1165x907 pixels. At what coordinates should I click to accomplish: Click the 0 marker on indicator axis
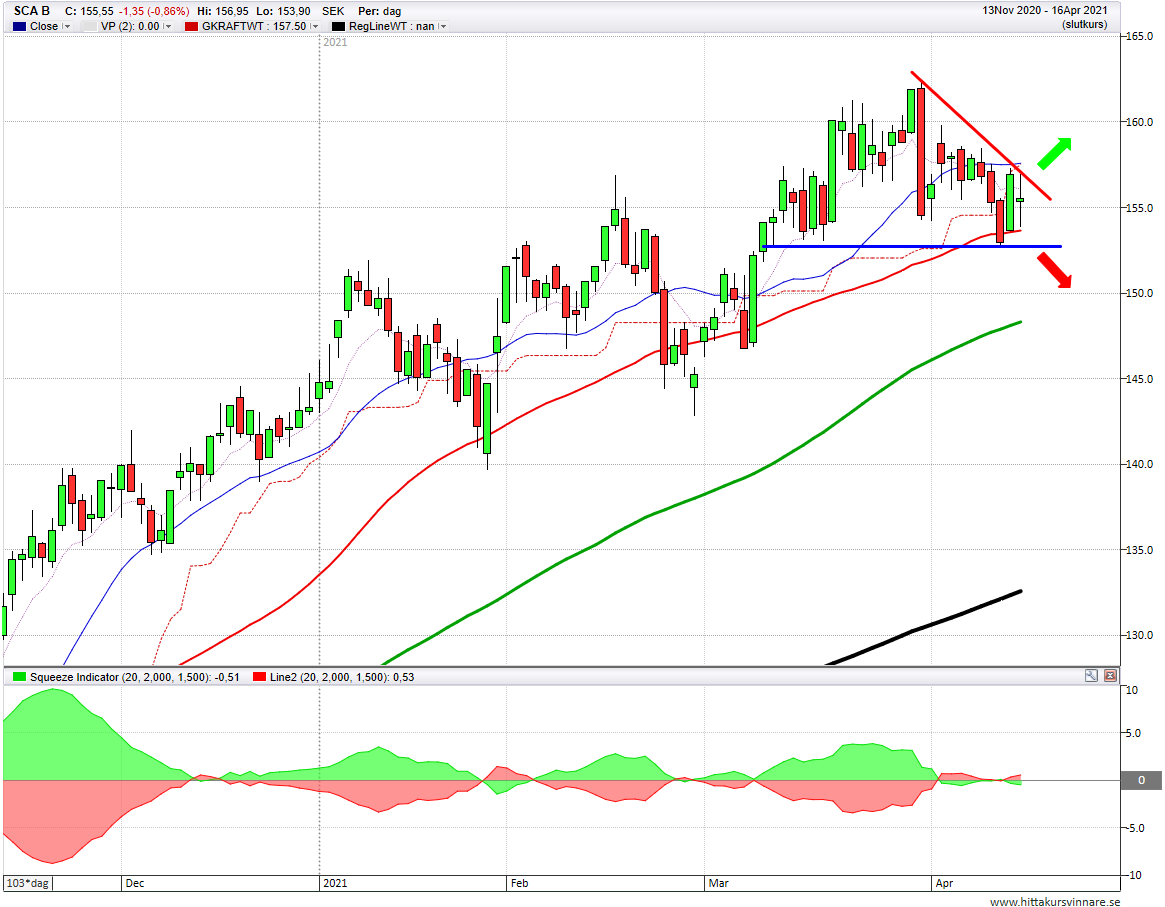[x=1141, y=780]
